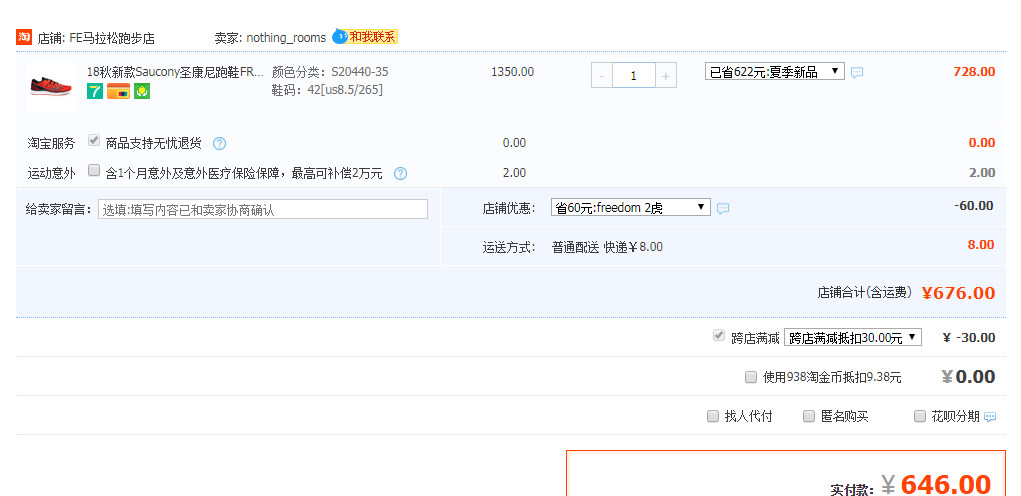The width and height of the screenshot is (1021, 496).
Task: Click the help icon beside 无忧退货
Action: tap(219, 143)
